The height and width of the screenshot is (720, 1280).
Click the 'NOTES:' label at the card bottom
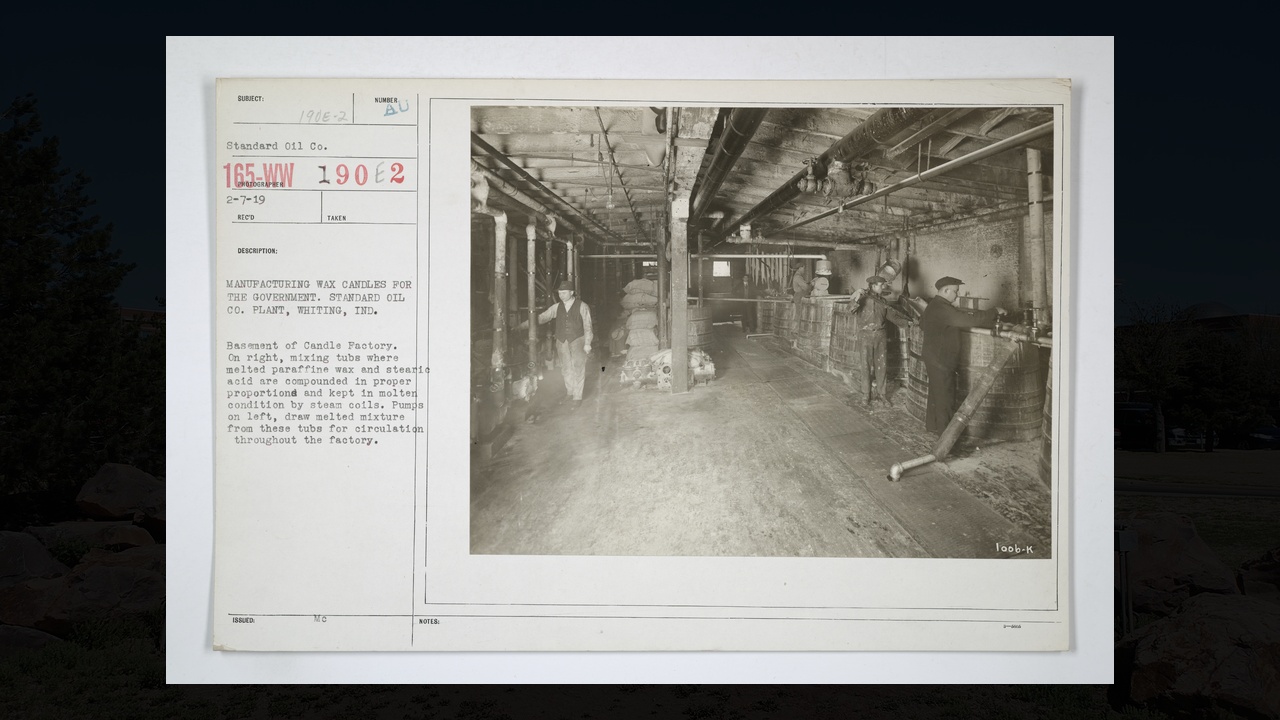(x=429, y=622)
